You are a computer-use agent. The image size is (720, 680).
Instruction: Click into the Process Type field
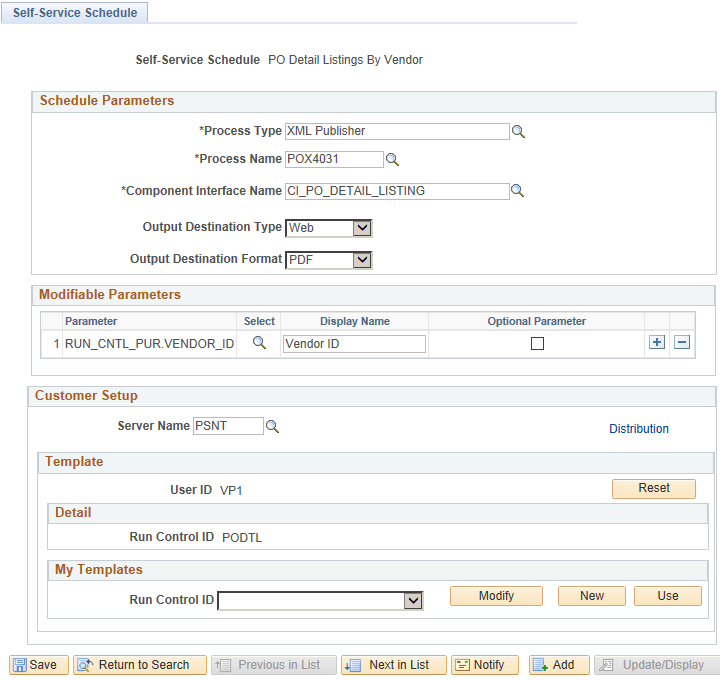point(397,131)
